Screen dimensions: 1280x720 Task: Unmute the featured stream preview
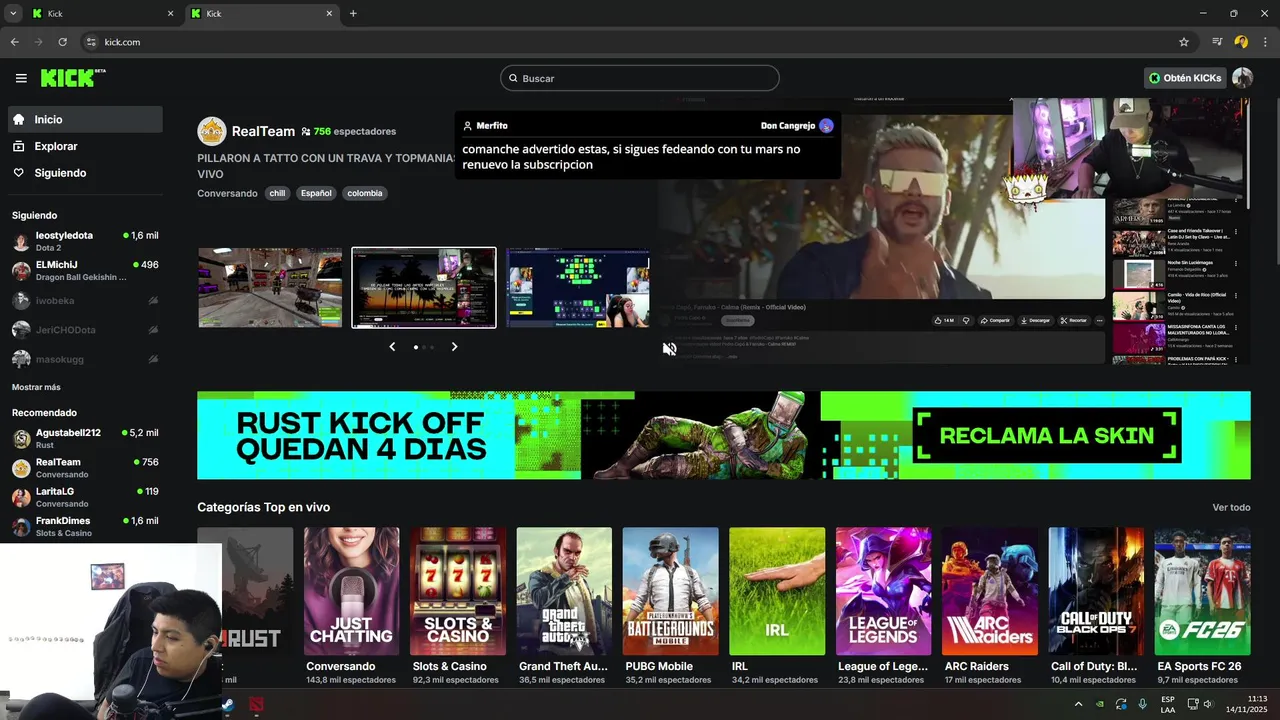tap(669, 349)
